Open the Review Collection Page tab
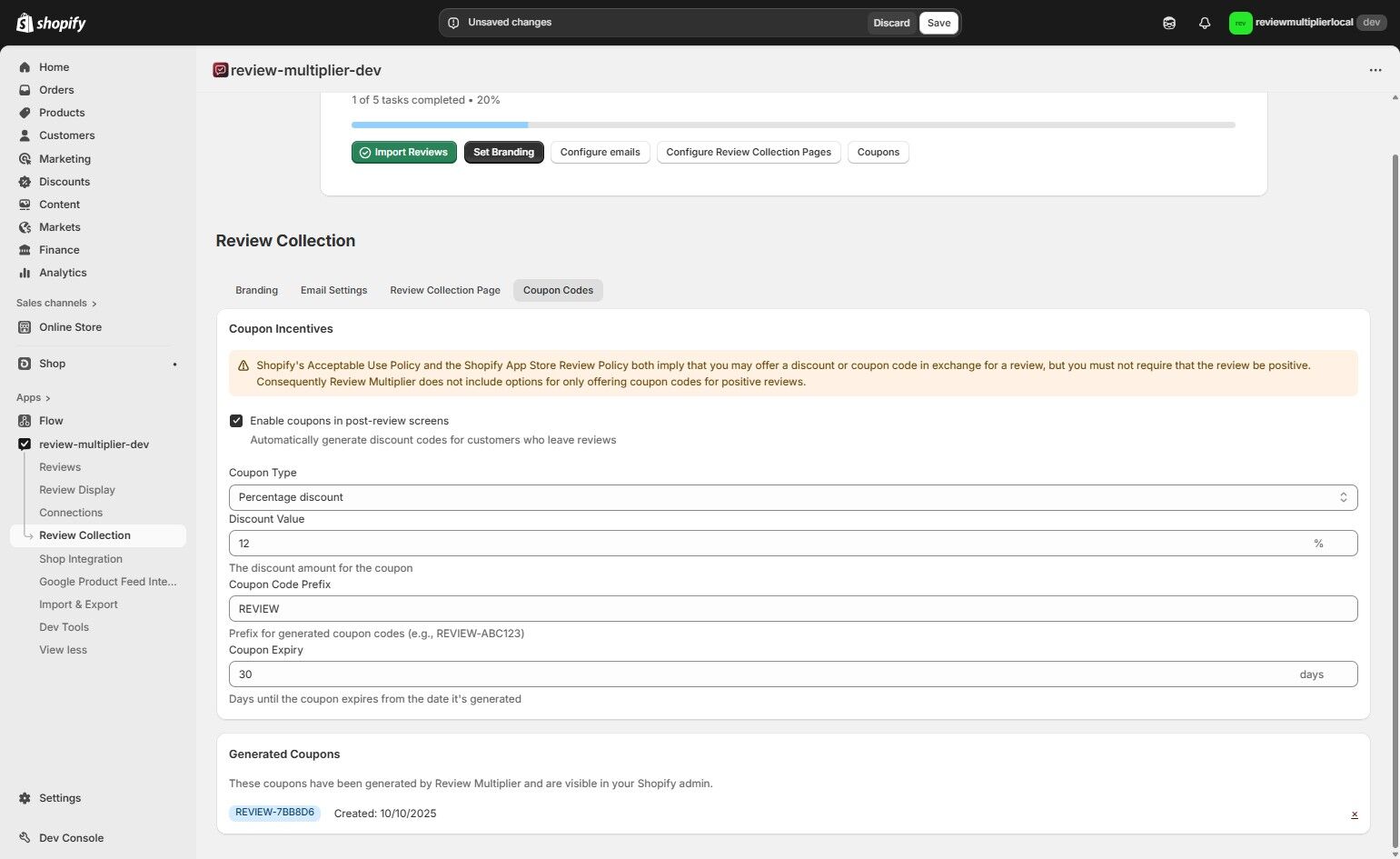 click(445, 290)
